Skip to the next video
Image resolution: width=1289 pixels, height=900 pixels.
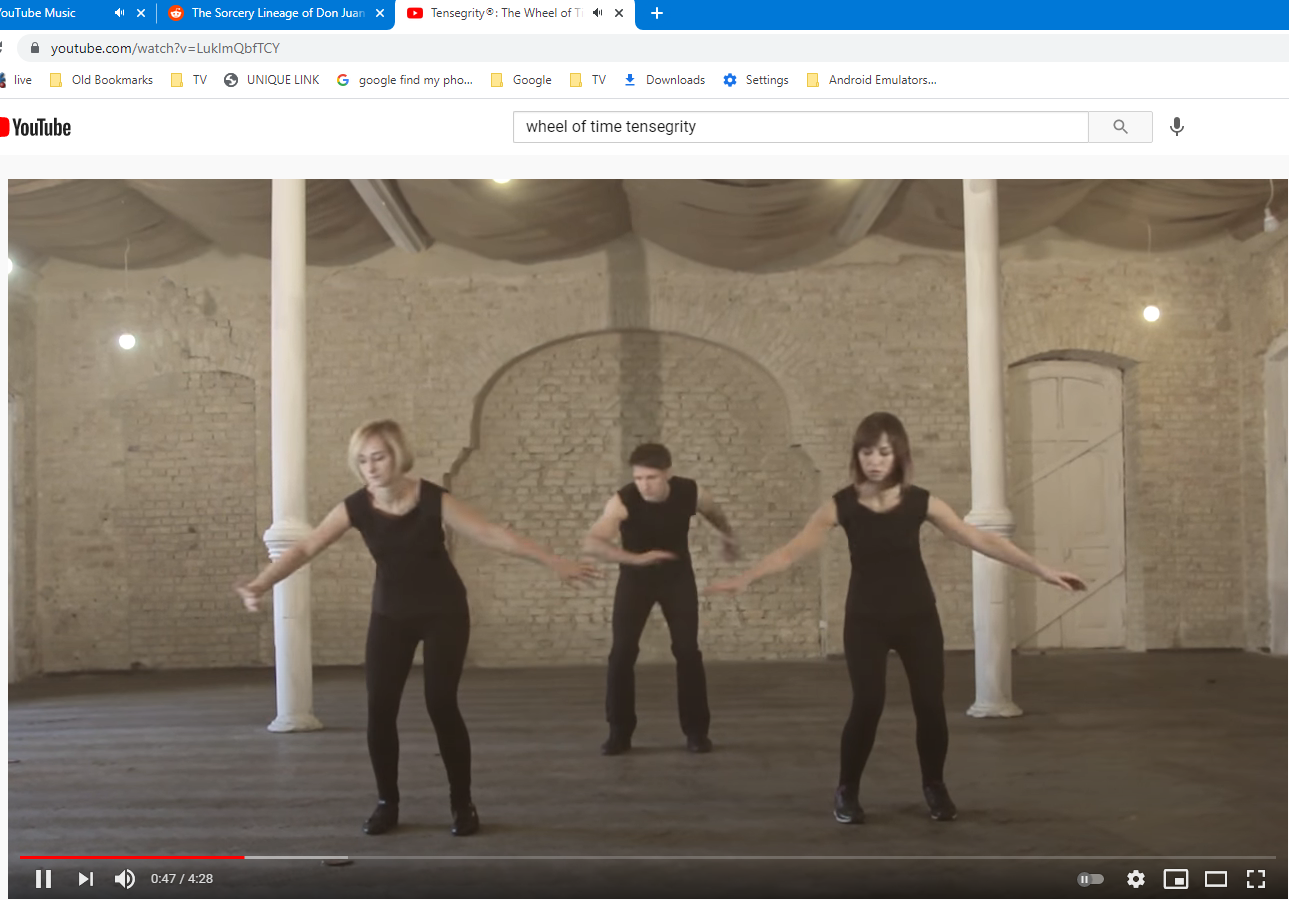click(85, 879)
